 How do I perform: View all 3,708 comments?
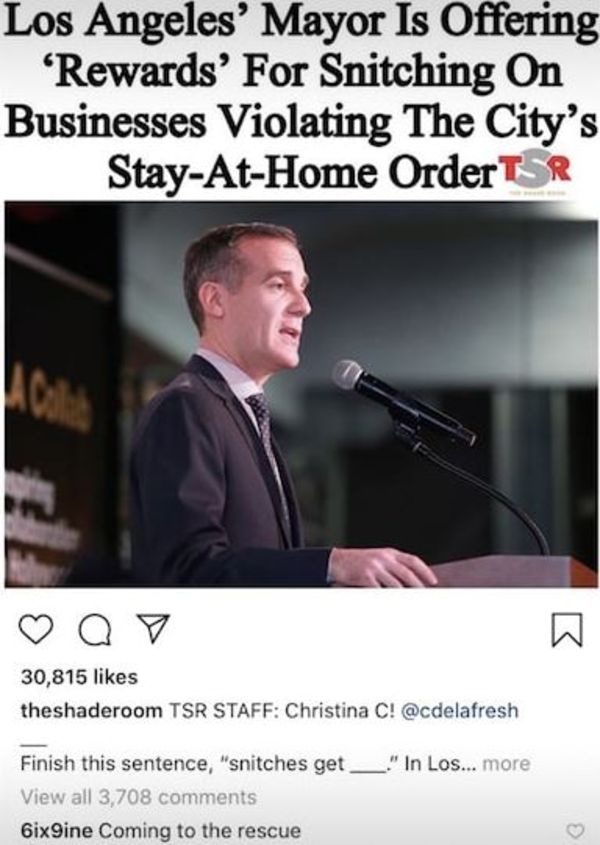click(x=139, y=797)
